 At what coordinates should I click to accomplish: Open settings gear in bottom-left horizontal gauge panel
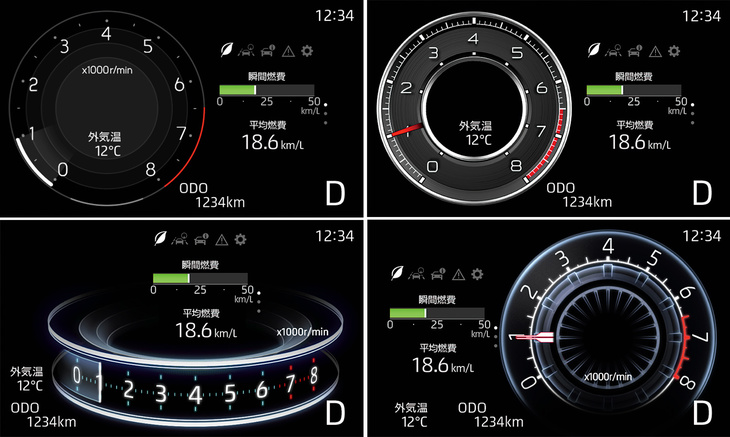[x=241, y=239]
